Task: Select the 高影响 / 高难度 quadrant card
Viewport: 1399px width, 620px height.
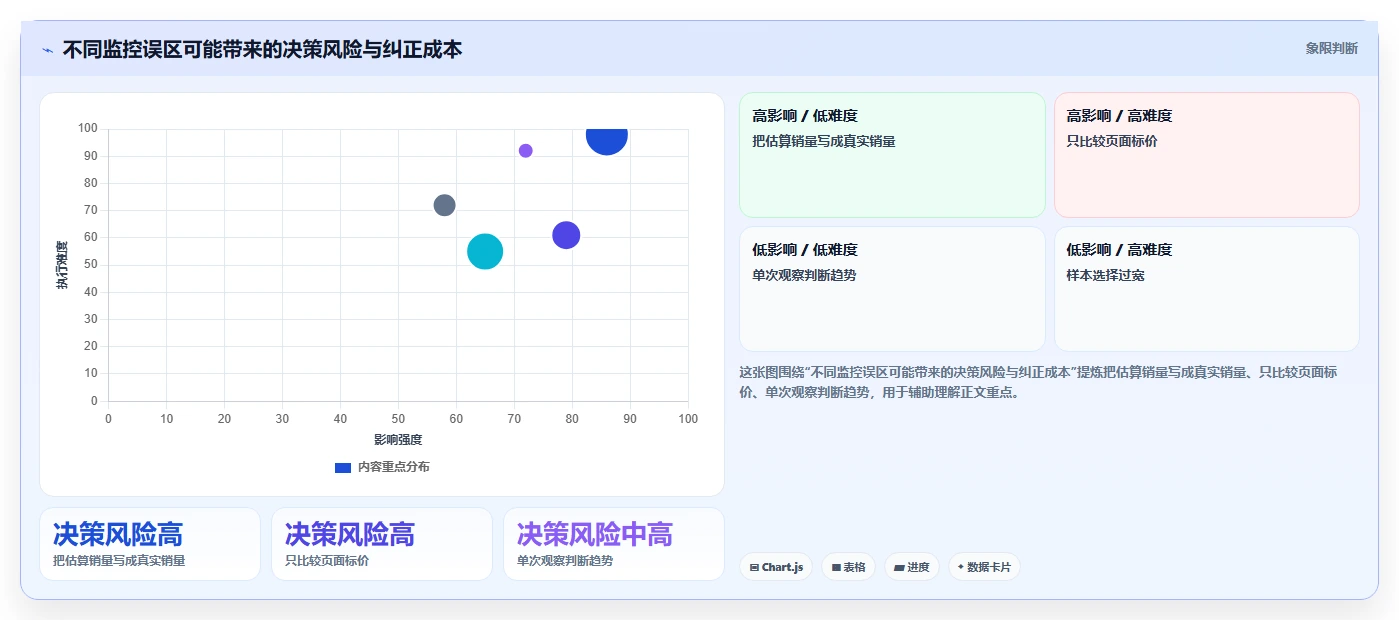Action: pyautogui.click(x=1207, y=155)
